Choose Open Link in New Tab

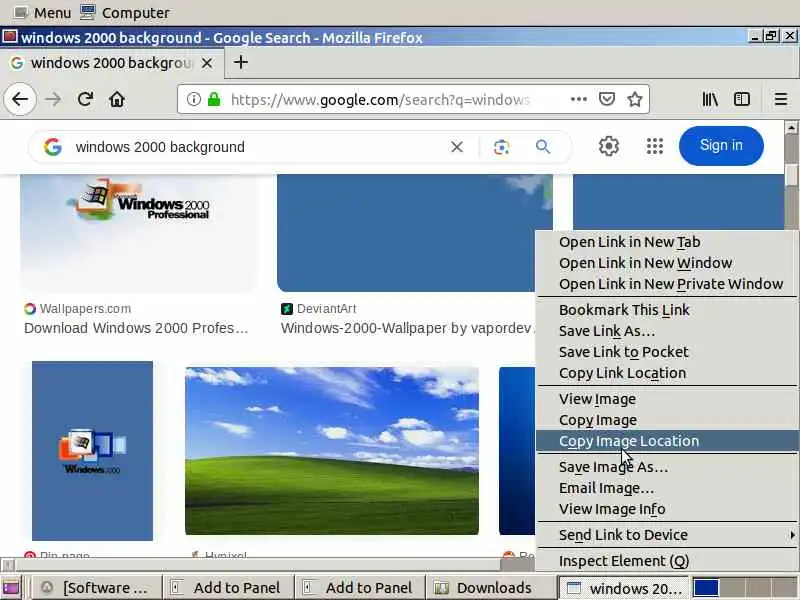pos(667,242)
